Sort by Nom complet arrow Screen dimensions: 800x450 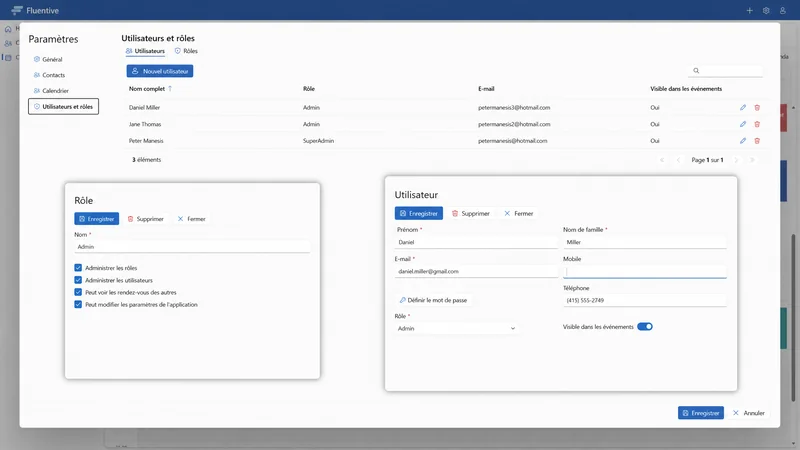tap(170, 89)
